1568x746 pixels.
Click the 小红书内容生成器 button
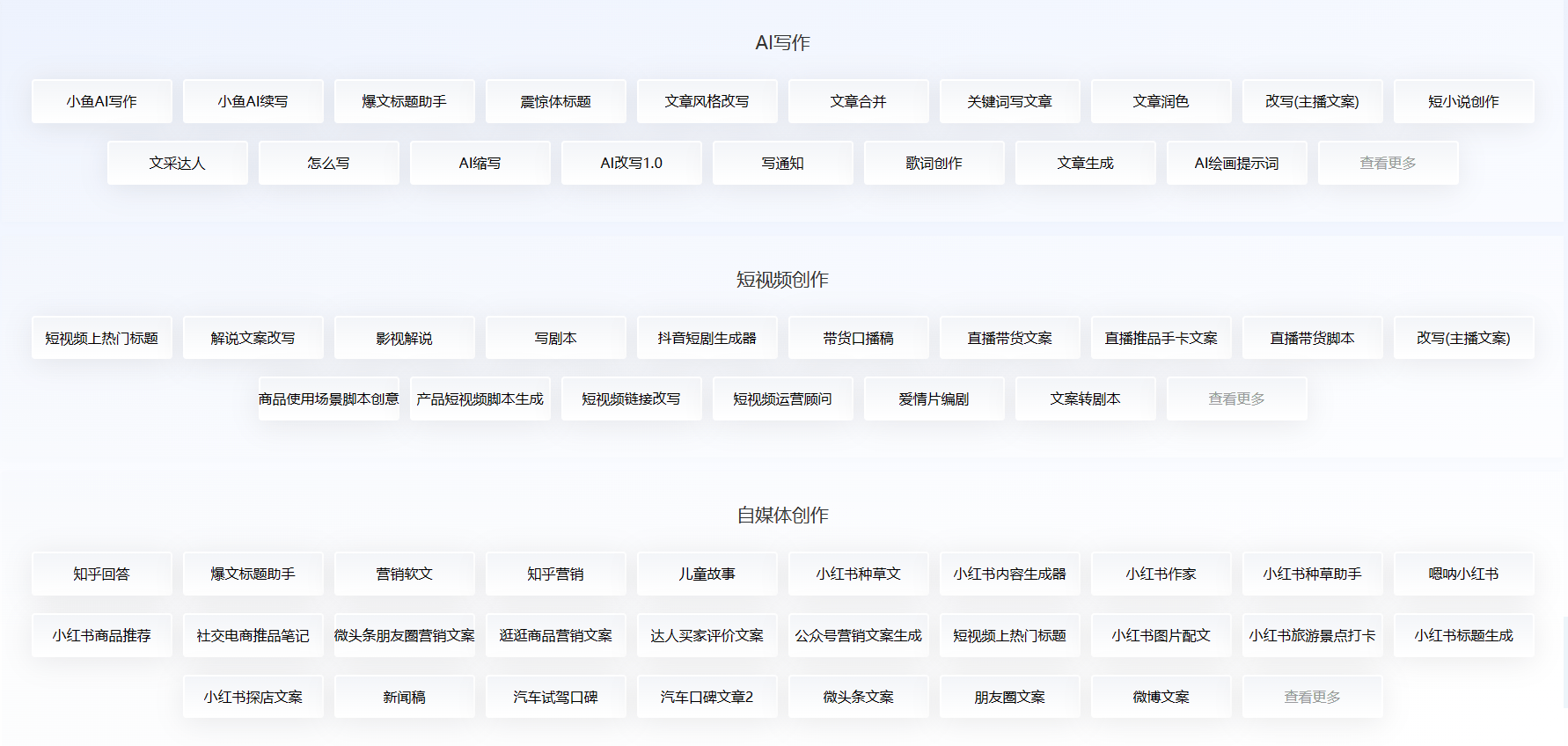click(x=1010, y=574)
